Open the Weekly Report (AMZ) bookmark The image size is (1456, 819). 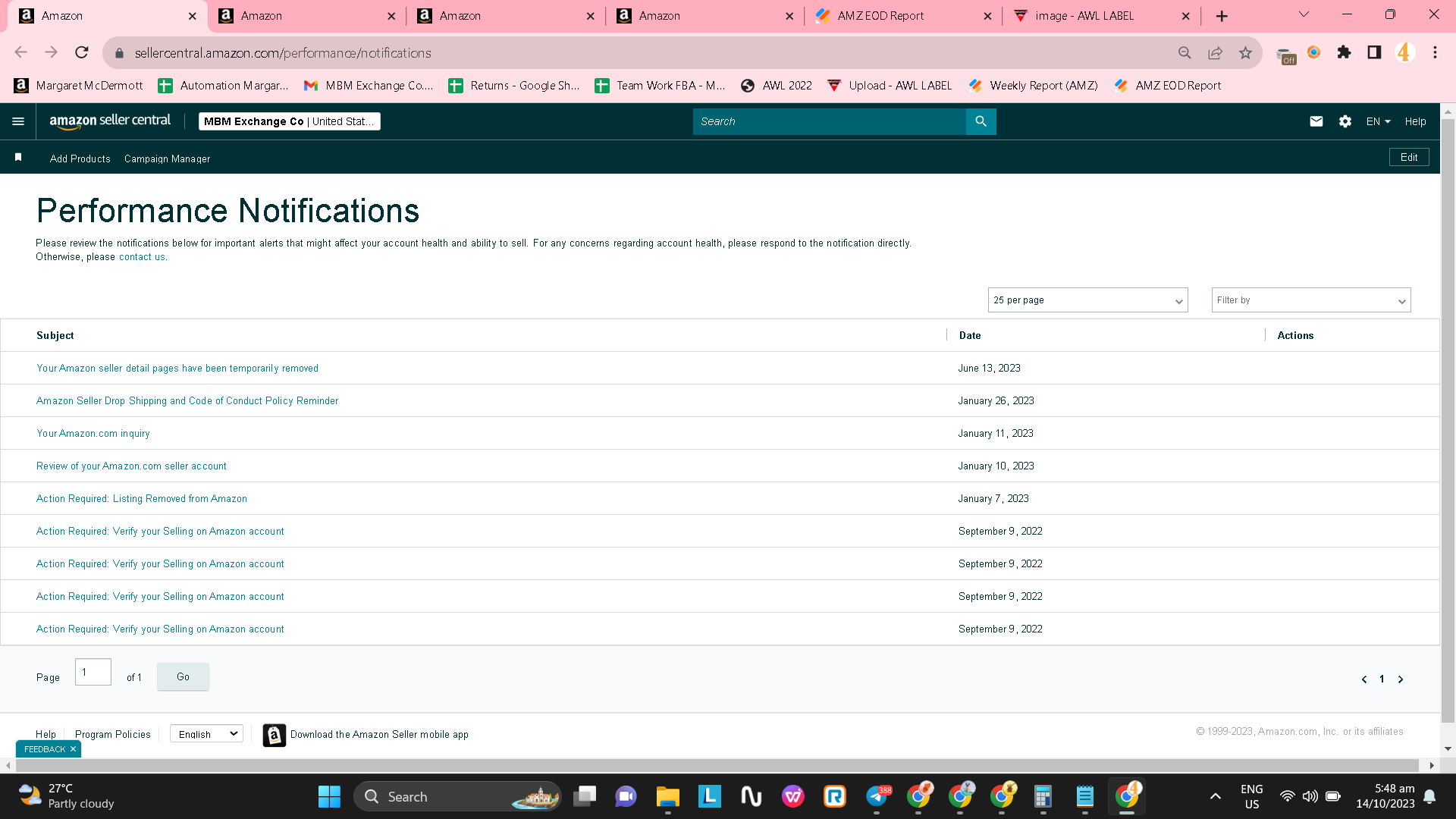click(x=1033, y=86)
